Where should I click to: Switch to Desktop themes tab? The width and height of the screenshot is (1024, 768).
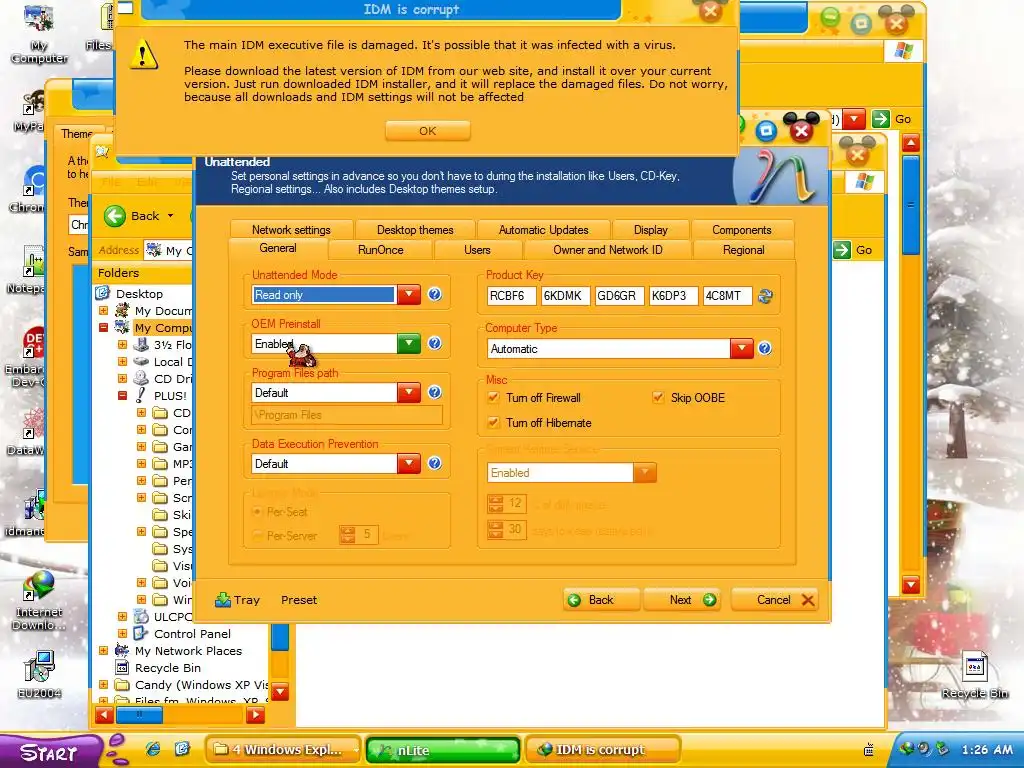415,230
